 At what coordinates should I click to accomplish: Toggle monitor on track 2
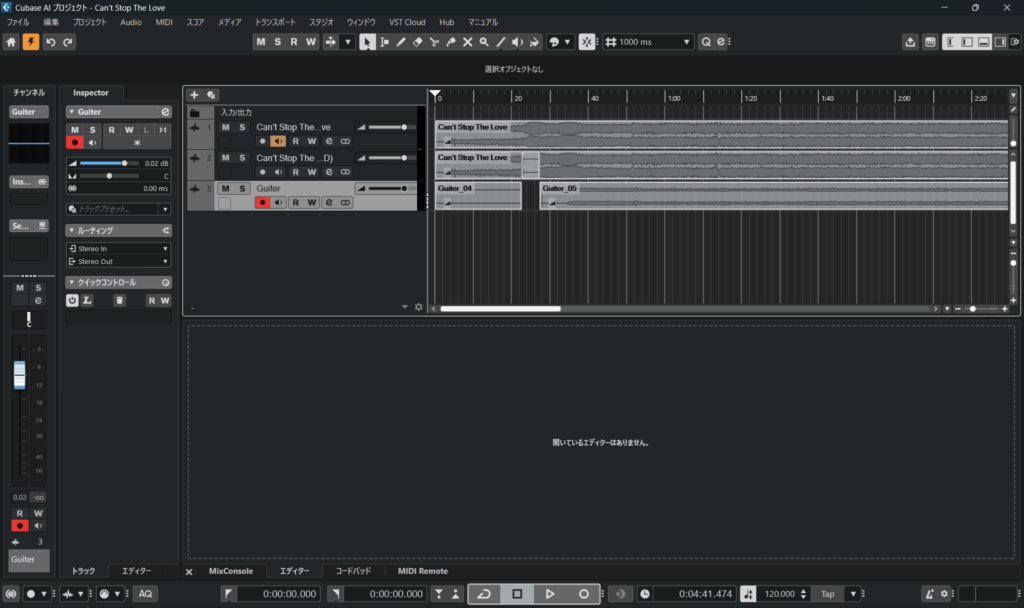[x=279, y=172]
